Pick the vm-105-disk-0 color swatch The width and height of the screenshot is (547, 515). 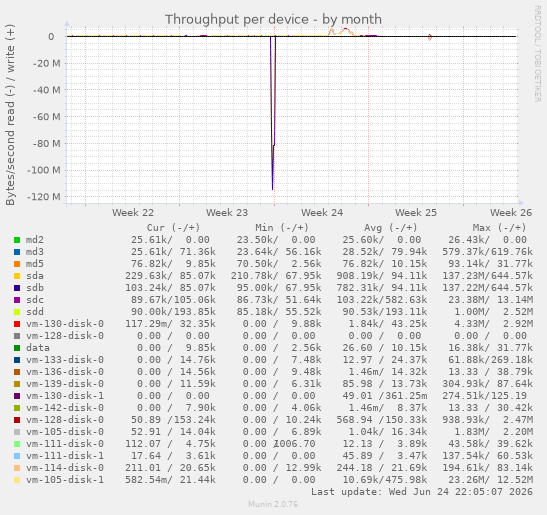point(17,432)
